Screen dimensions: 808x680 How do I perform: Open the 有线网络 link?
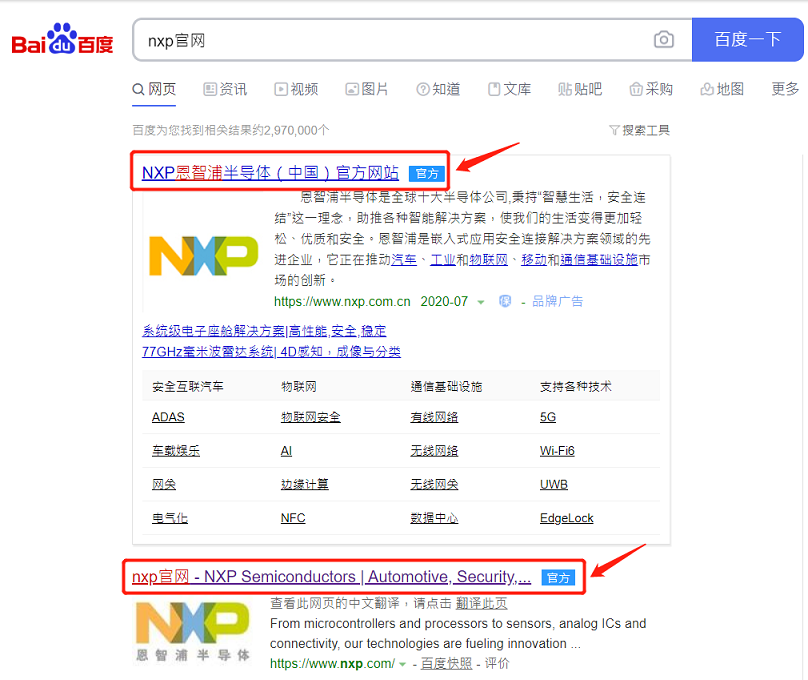(x=434, y=417)
